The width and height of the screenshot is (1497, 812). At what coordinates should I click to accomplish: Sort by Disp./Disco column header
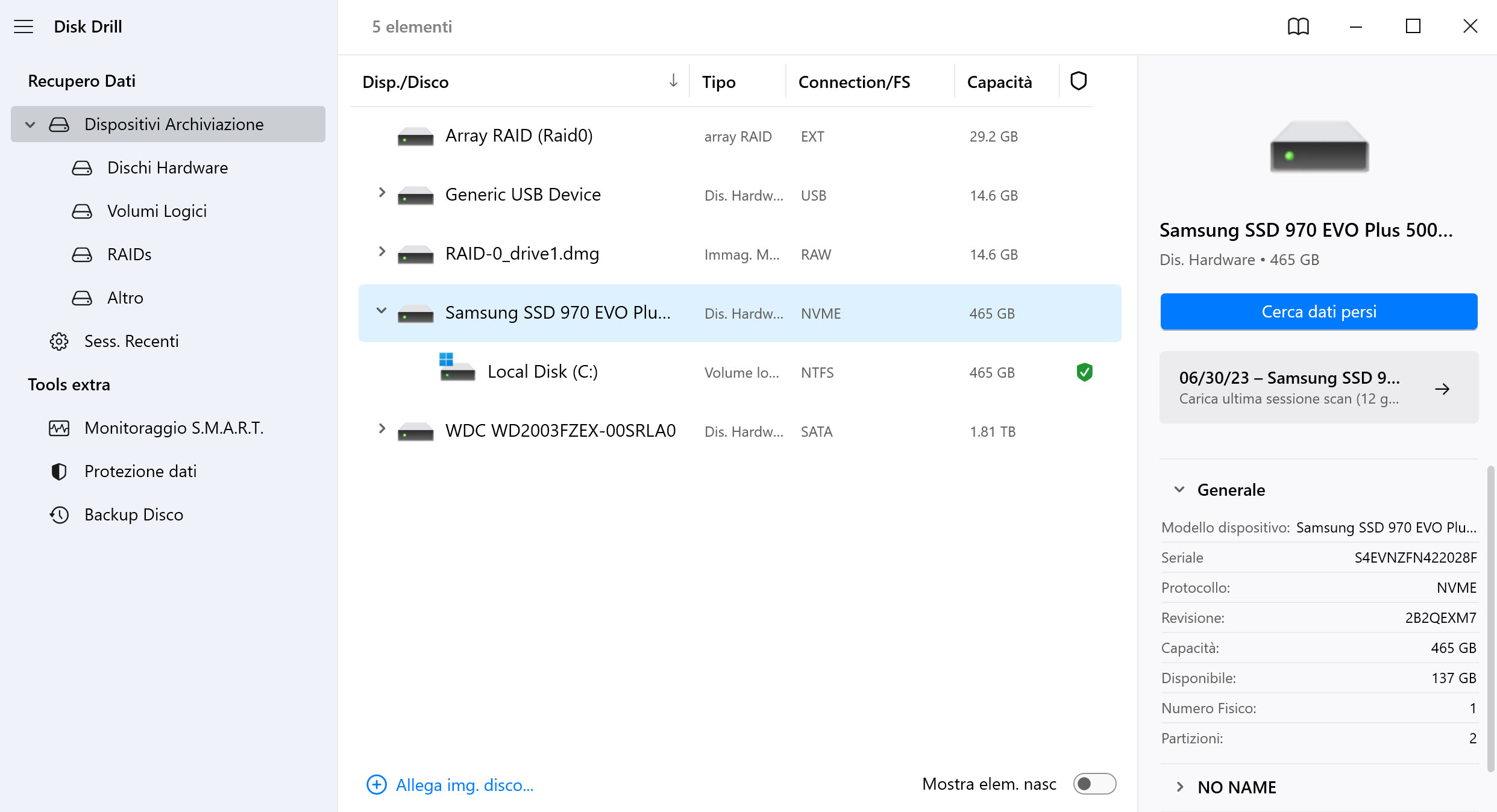(x=405, y=82)
